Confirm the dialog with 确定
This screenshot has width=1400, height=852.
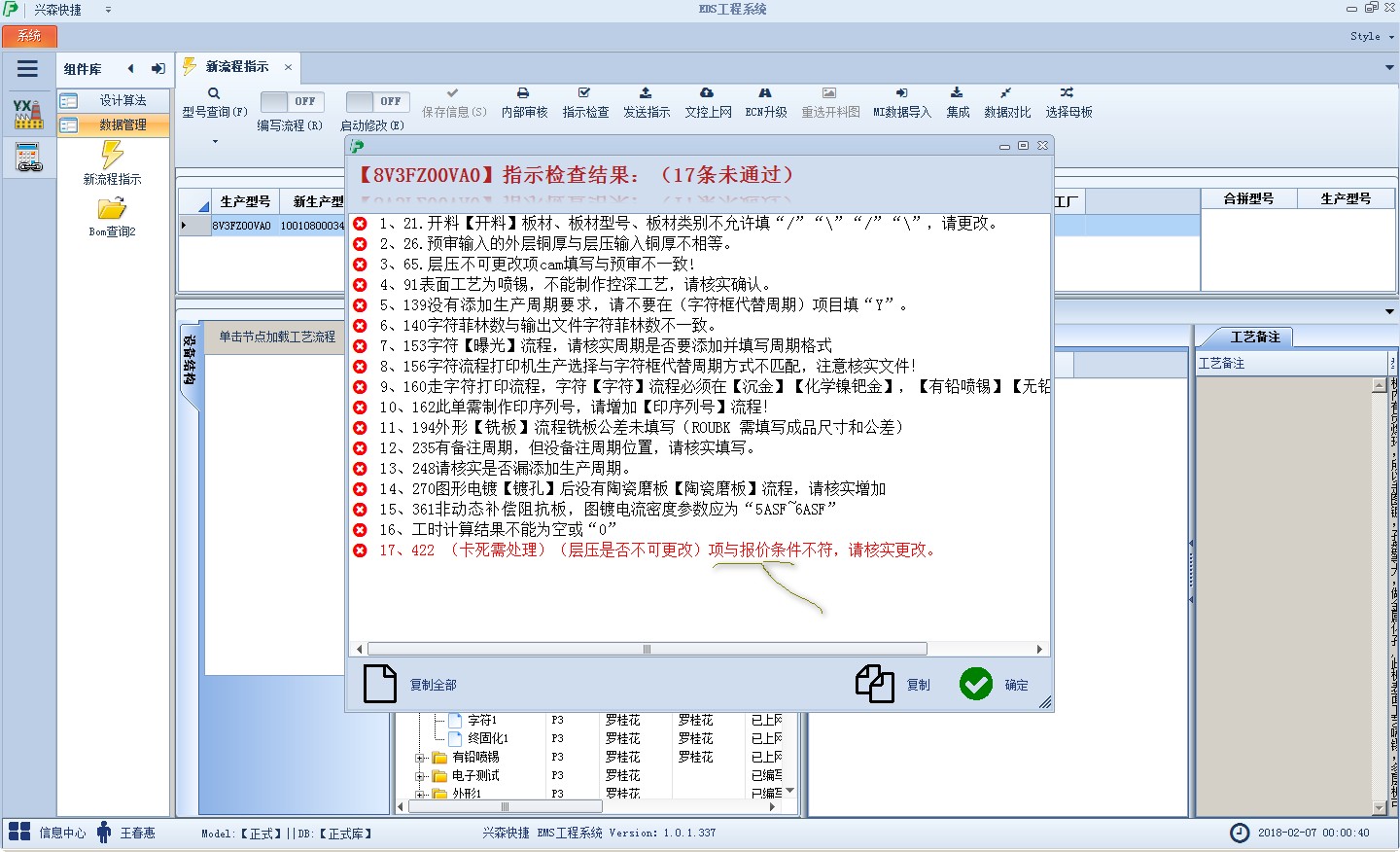pos(994,685)
